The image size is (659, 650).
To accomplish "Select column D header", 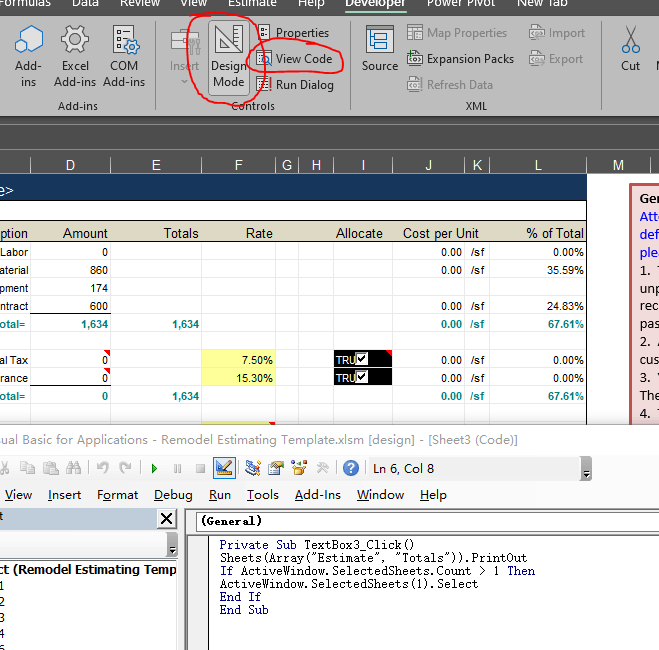I will pyautogui.click(x=70, y=165).
